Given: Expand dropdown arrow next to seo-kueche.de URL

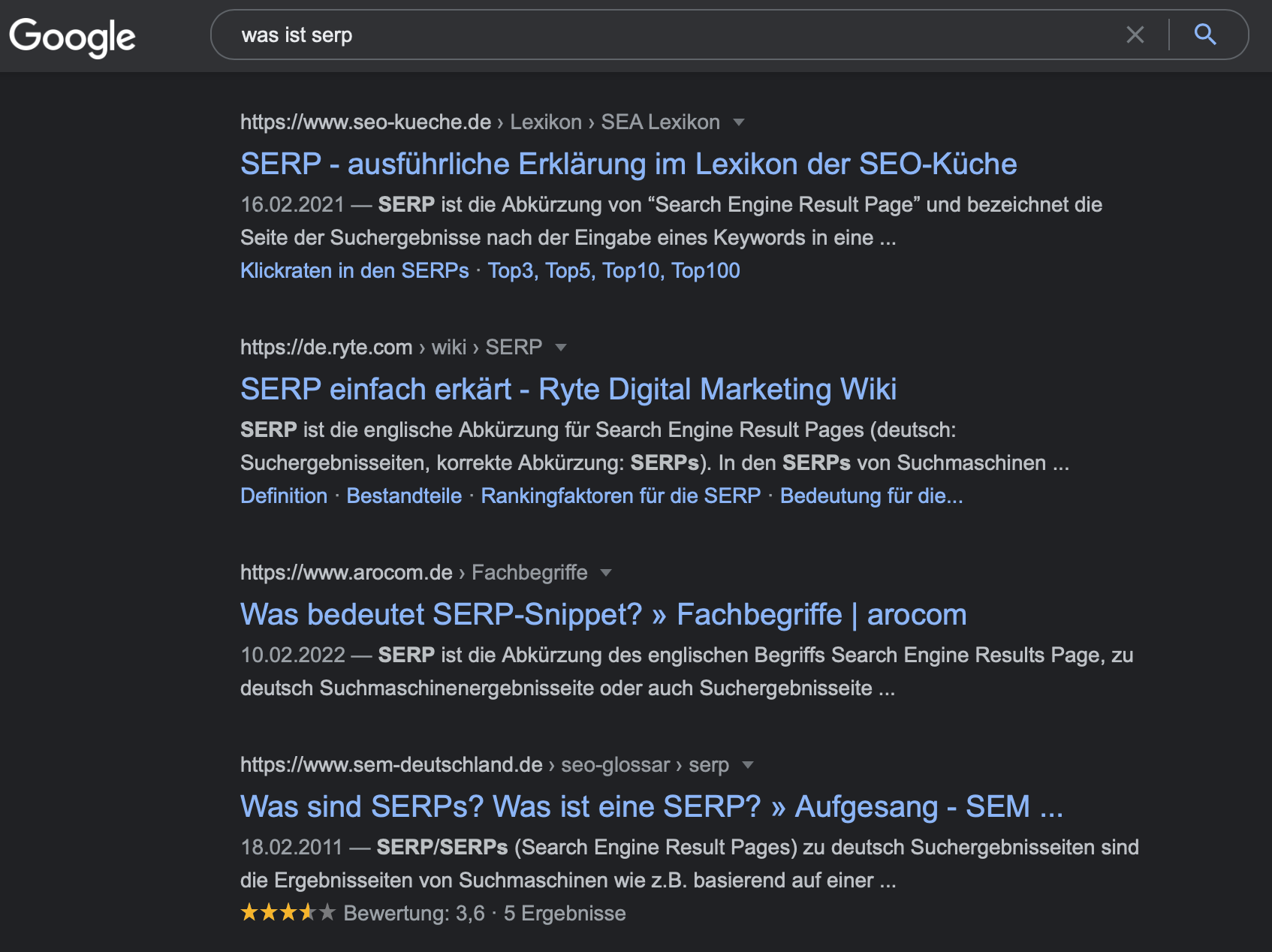Looking at the screenshot, I should [739, 122].
